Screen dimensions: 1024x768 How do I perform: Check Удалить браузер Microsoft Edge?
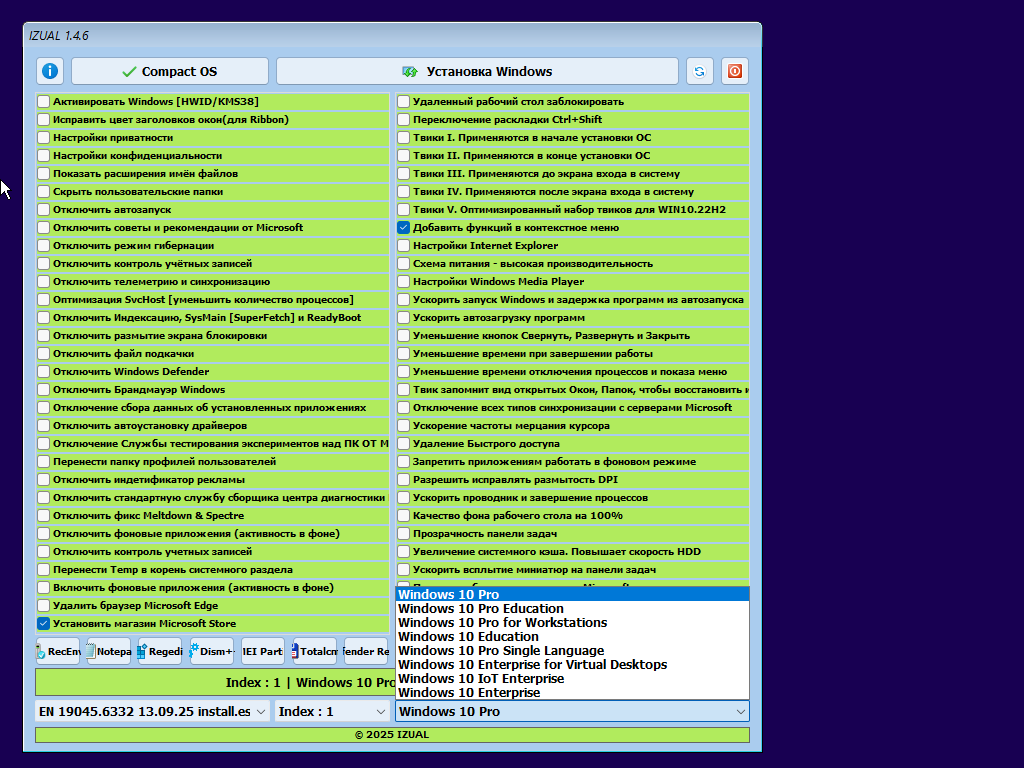(44, 605)
